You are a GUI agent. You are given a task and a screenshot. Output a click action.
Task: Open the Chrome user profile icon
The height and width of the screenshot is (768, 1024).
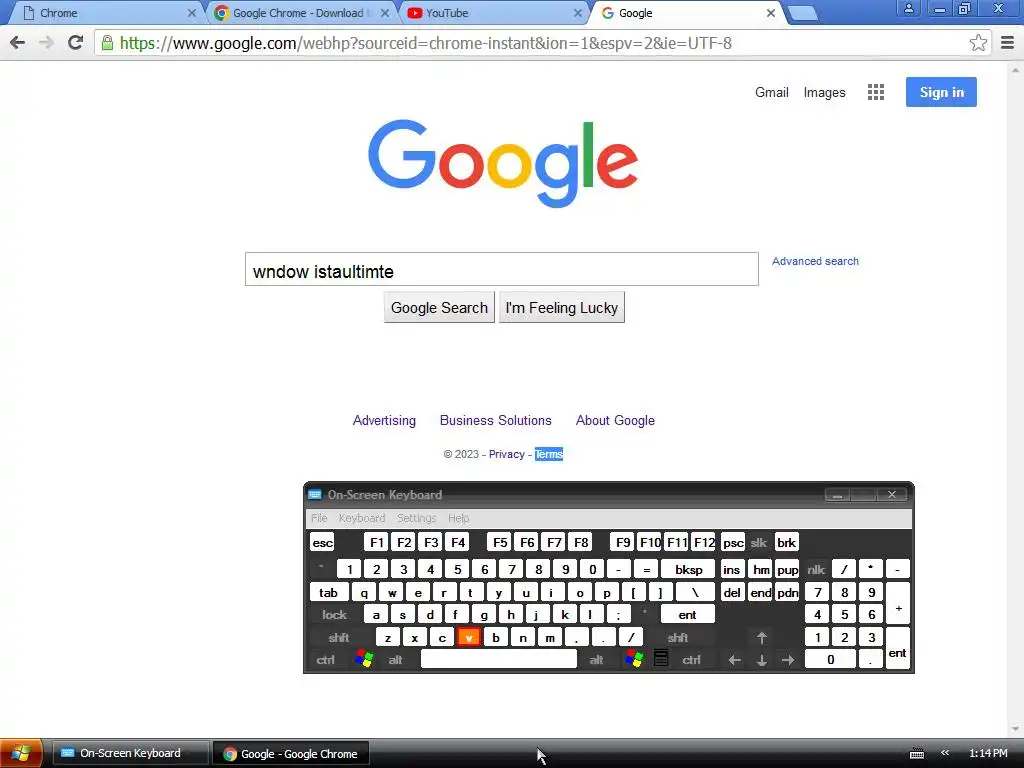pyautogui.click(x=908, y=8)
